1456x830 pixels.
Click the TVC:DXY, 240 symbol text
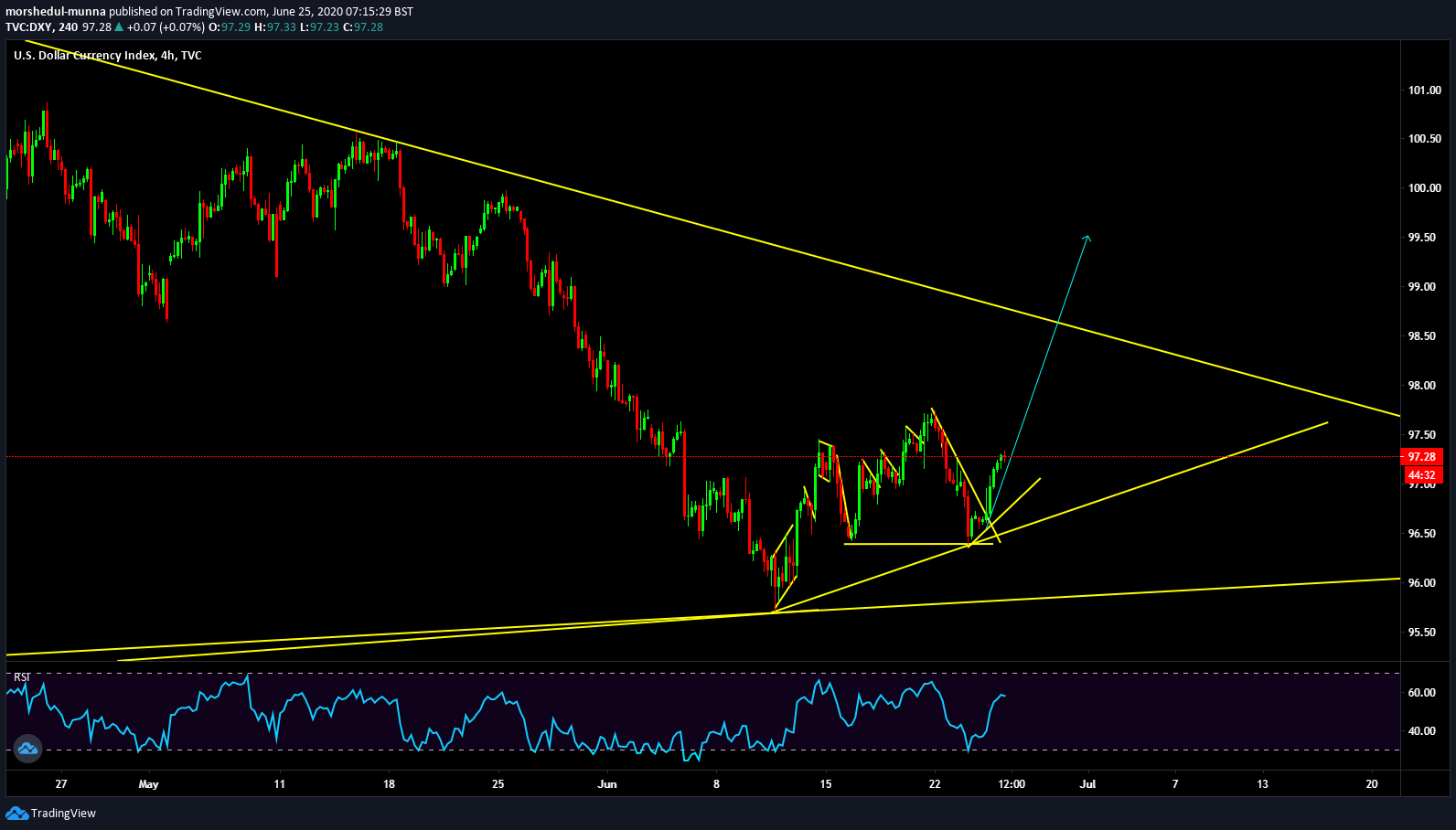41,27
